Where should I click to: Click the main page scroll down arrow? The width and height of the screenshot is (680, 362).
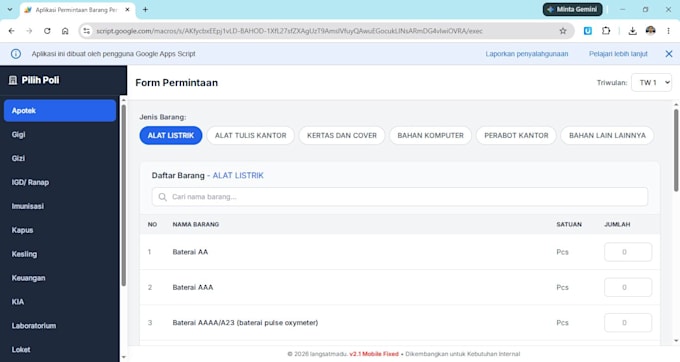[676, 341]
